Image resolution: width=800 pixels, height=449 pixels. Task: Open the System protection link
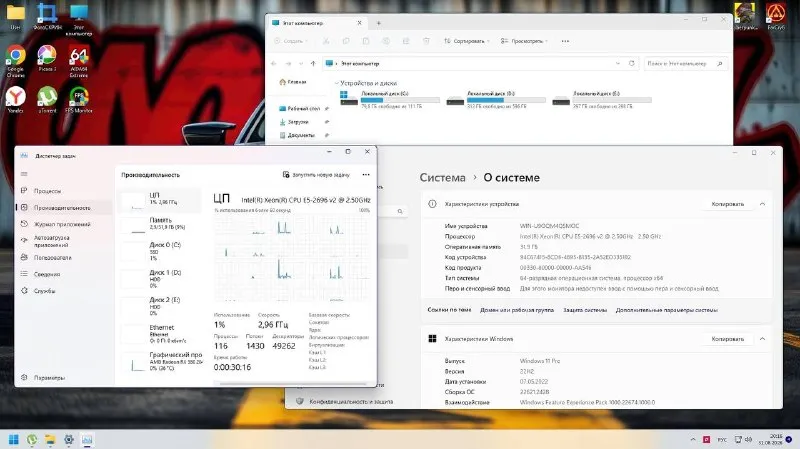click(x=585, y=310)
